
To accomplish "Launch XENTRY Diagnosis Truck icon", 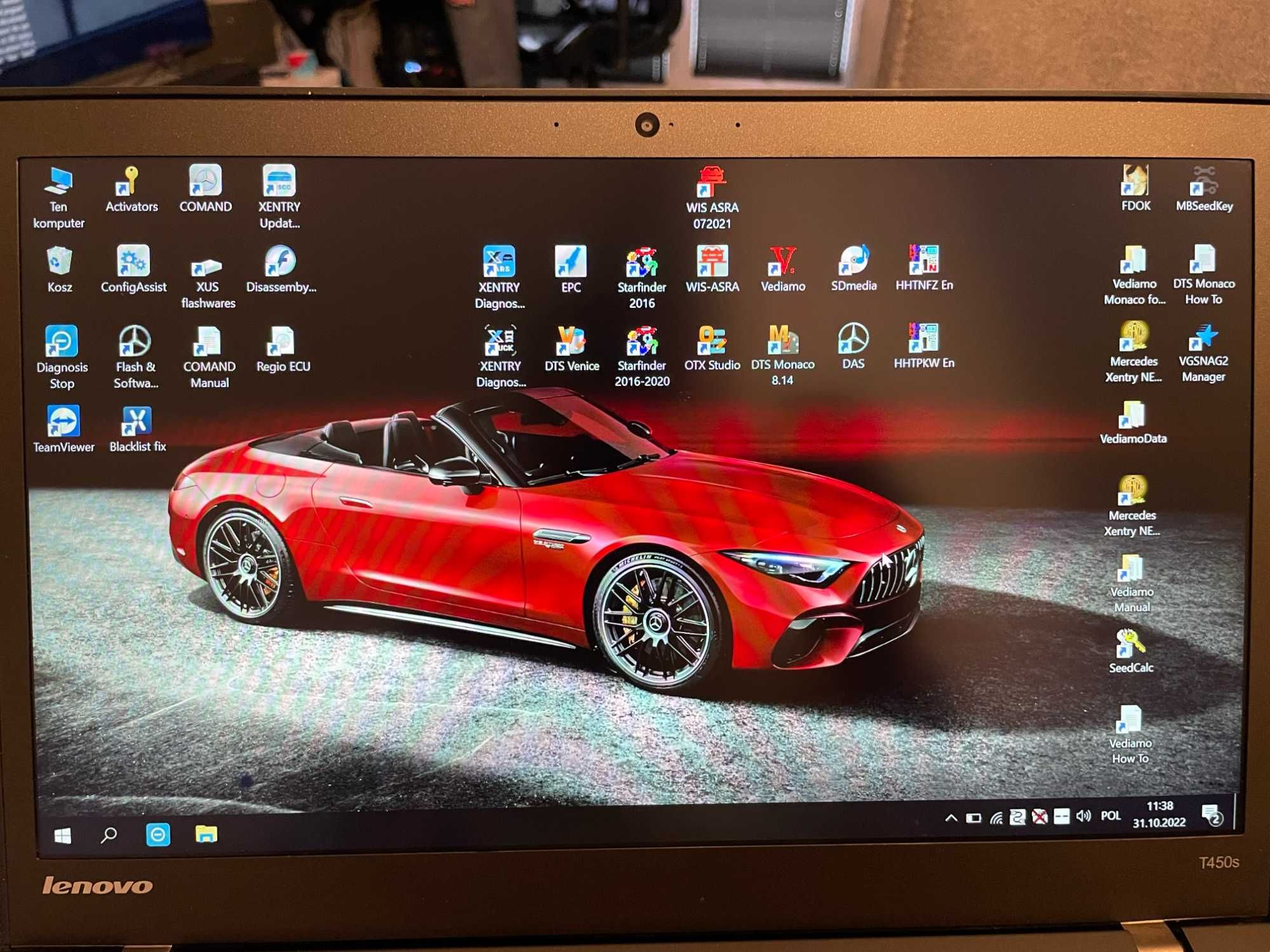I will [500, 356].
